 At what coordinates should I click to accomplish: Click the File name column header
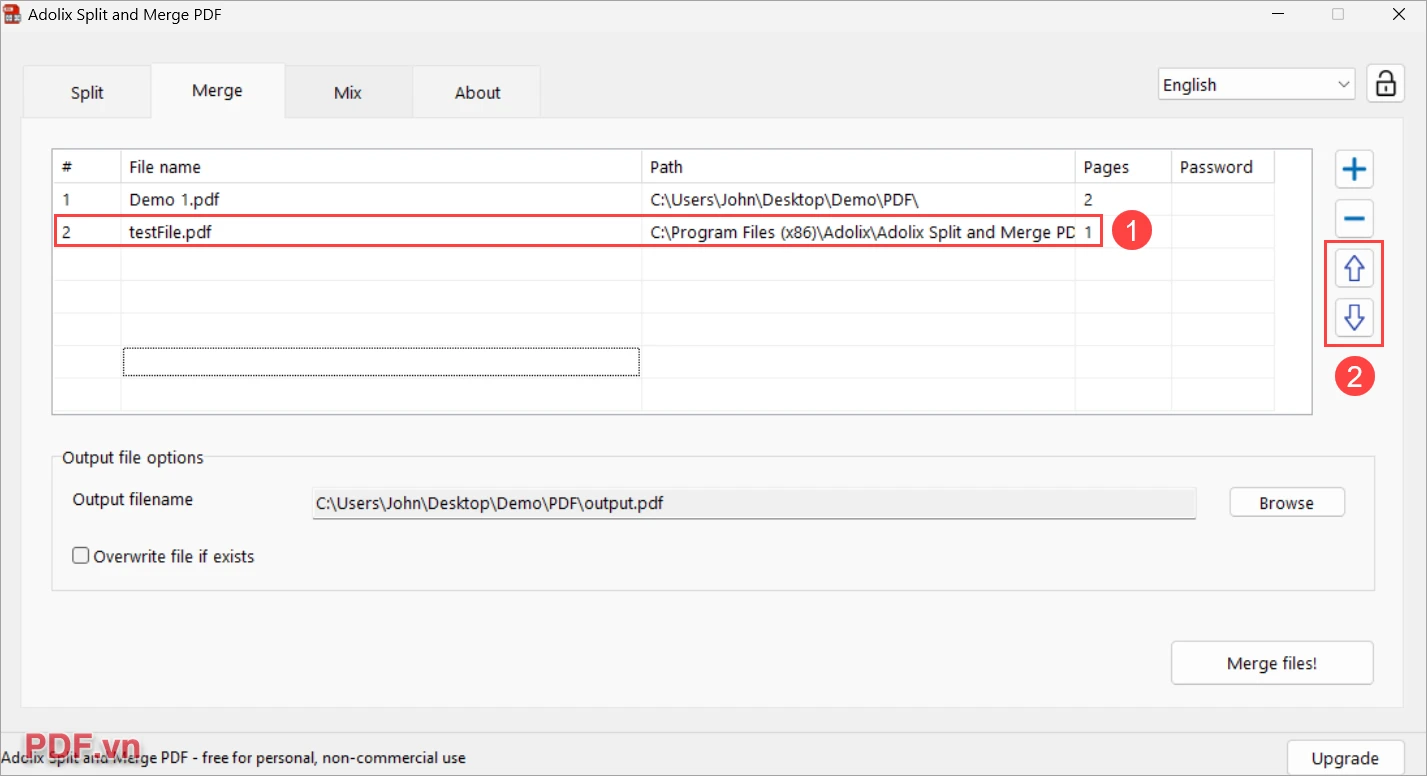381,167
